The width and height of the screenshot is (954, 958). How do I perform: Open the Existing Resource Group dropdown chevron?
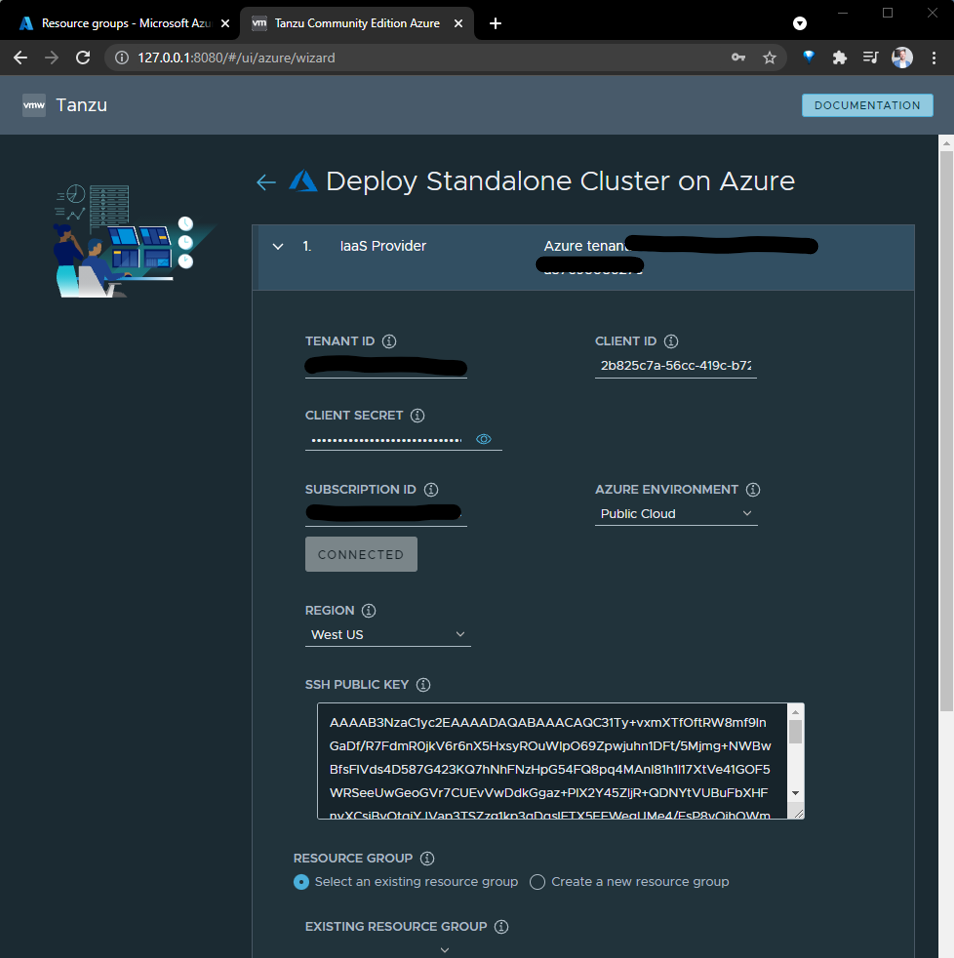point(445,951)
